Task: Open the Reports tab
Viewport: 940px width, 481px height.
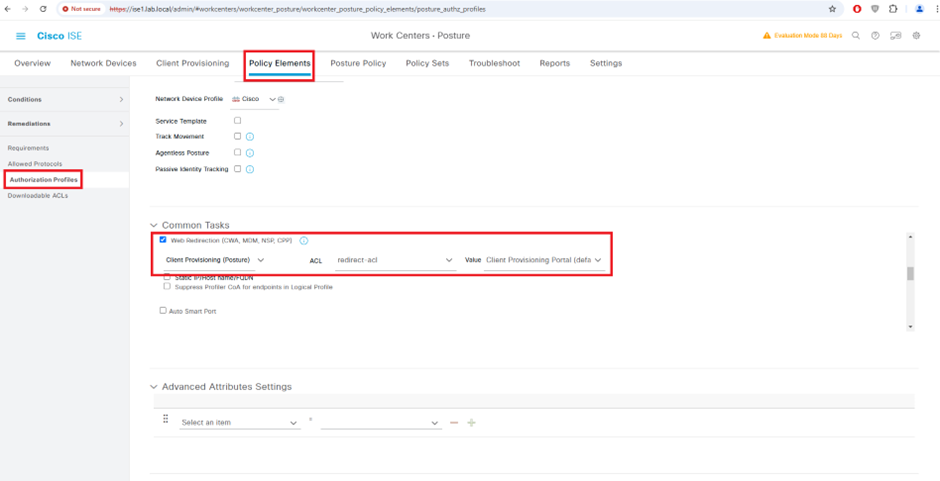Action: [555, 63]
